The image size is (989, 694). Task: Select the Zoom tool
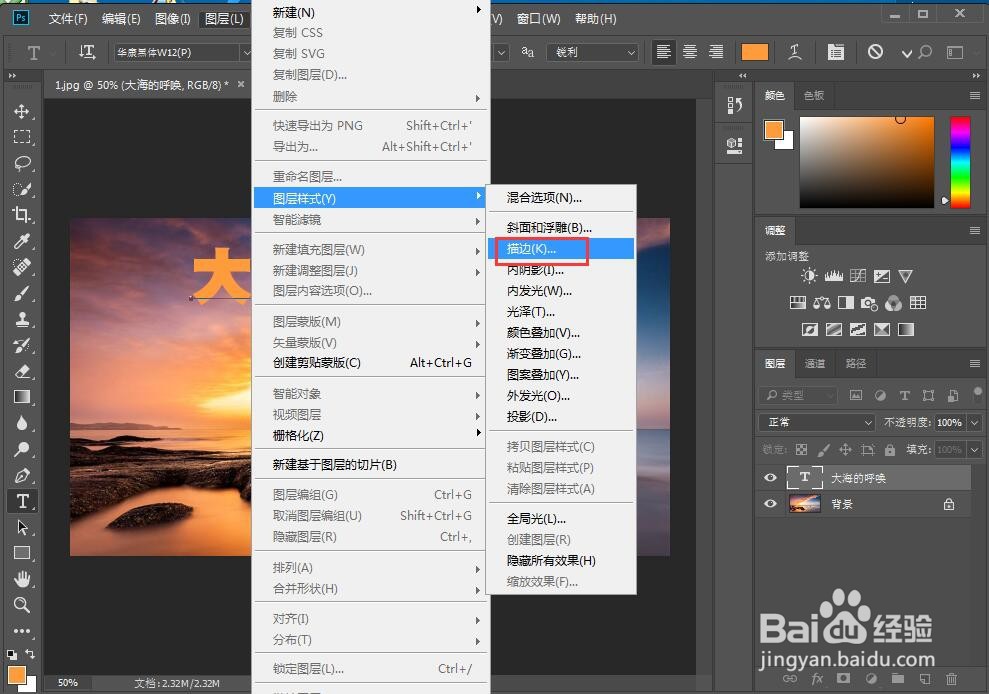(x=23, y=605)
